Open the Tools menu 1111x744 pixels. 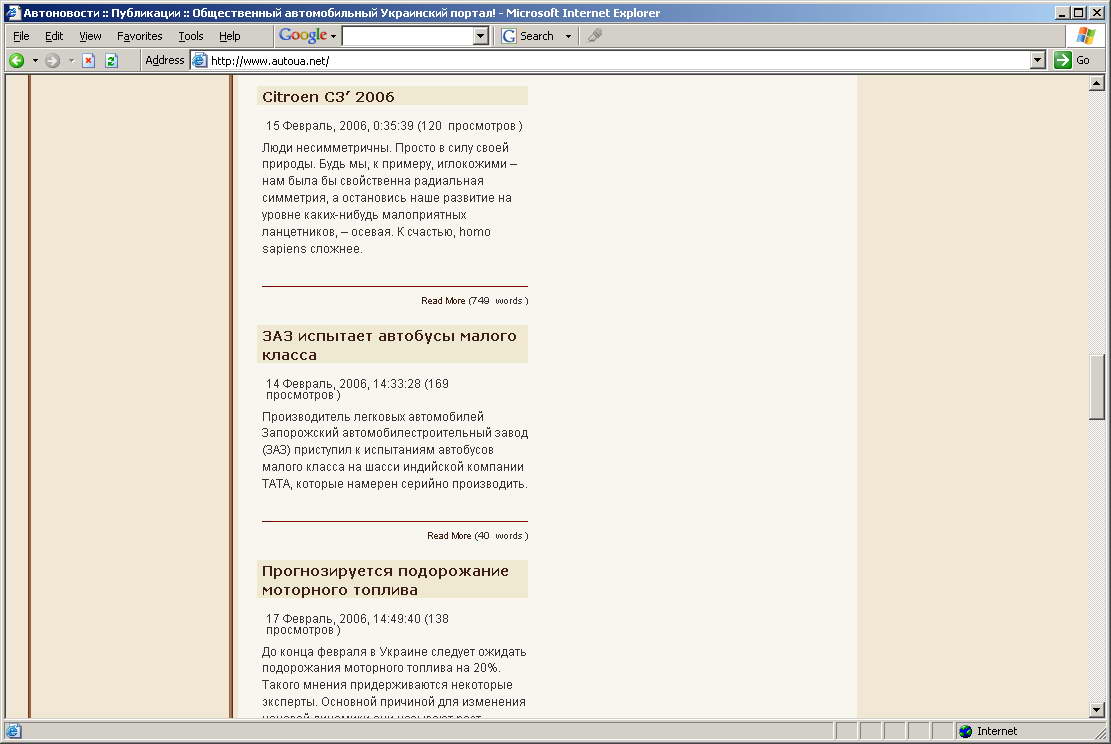tap(190, 36)
